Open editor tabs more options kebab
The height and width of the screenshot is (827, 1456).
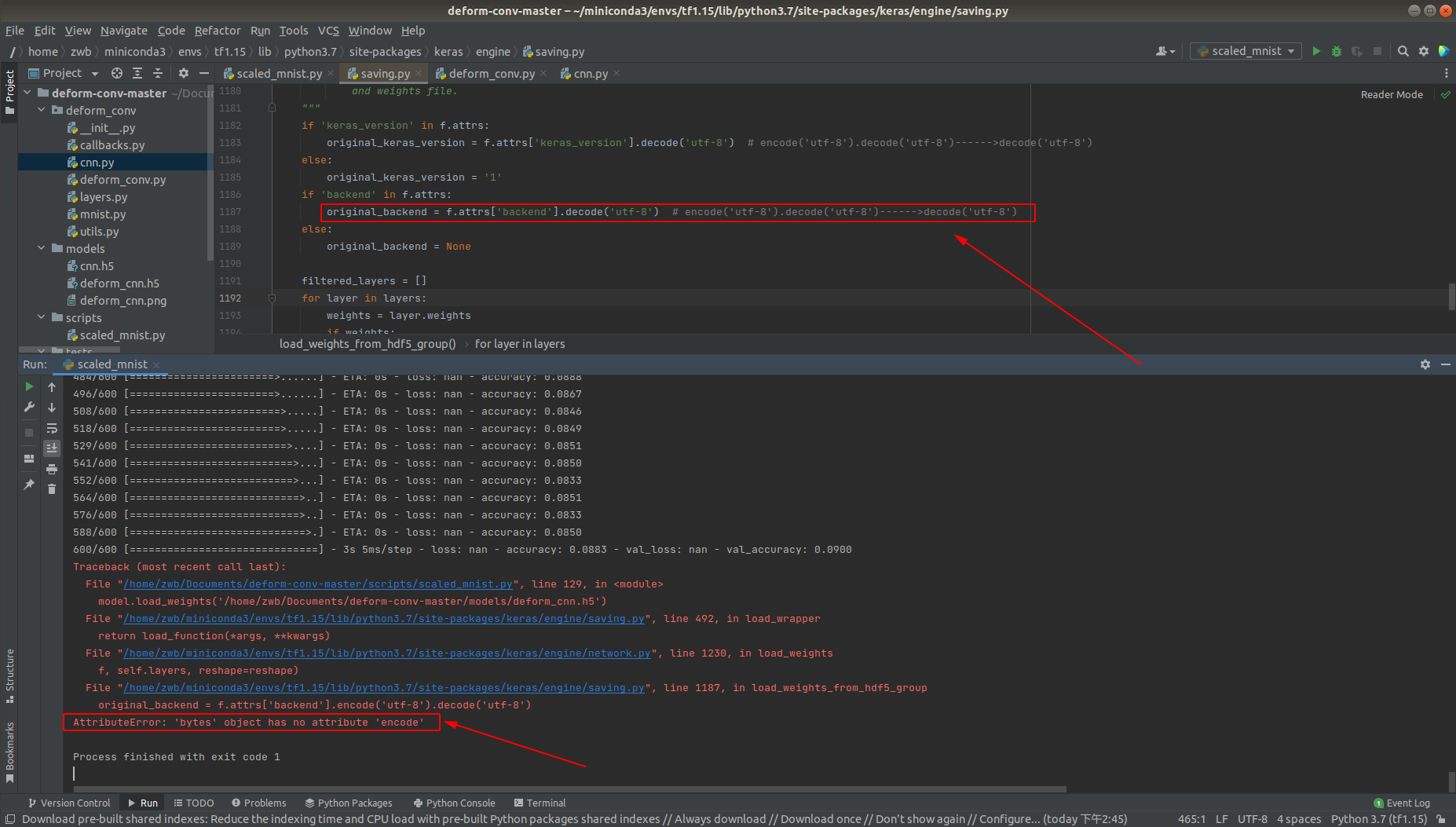[1447, 73]
